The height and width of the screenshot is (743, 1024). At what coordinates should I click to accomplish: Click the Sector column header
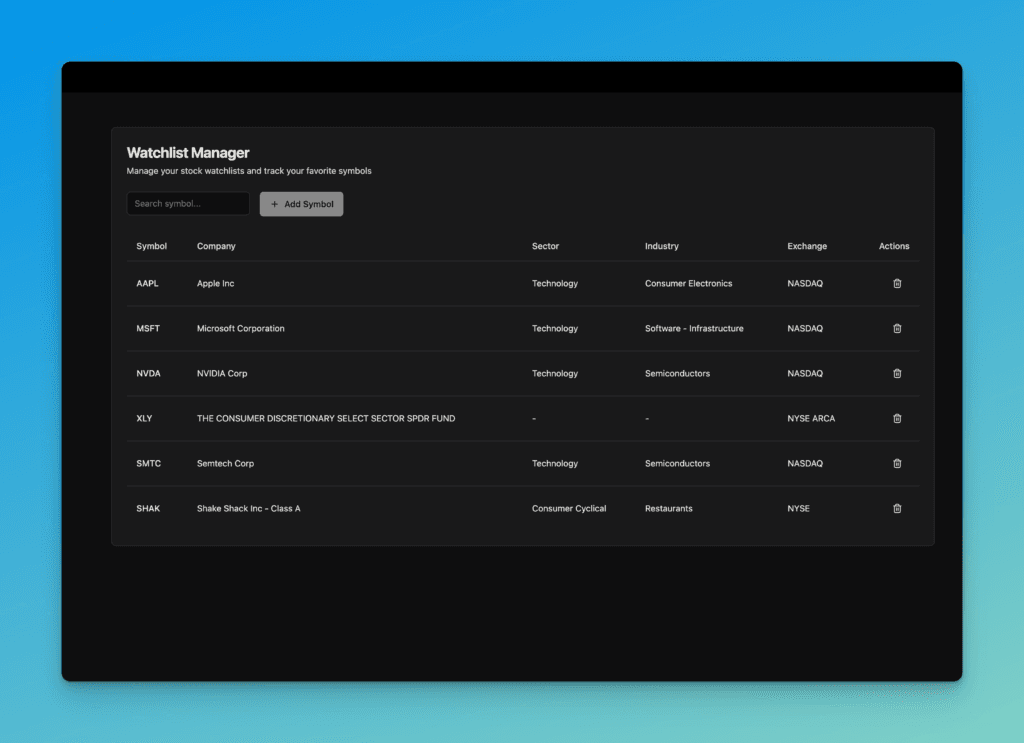(x=545, y=246)
